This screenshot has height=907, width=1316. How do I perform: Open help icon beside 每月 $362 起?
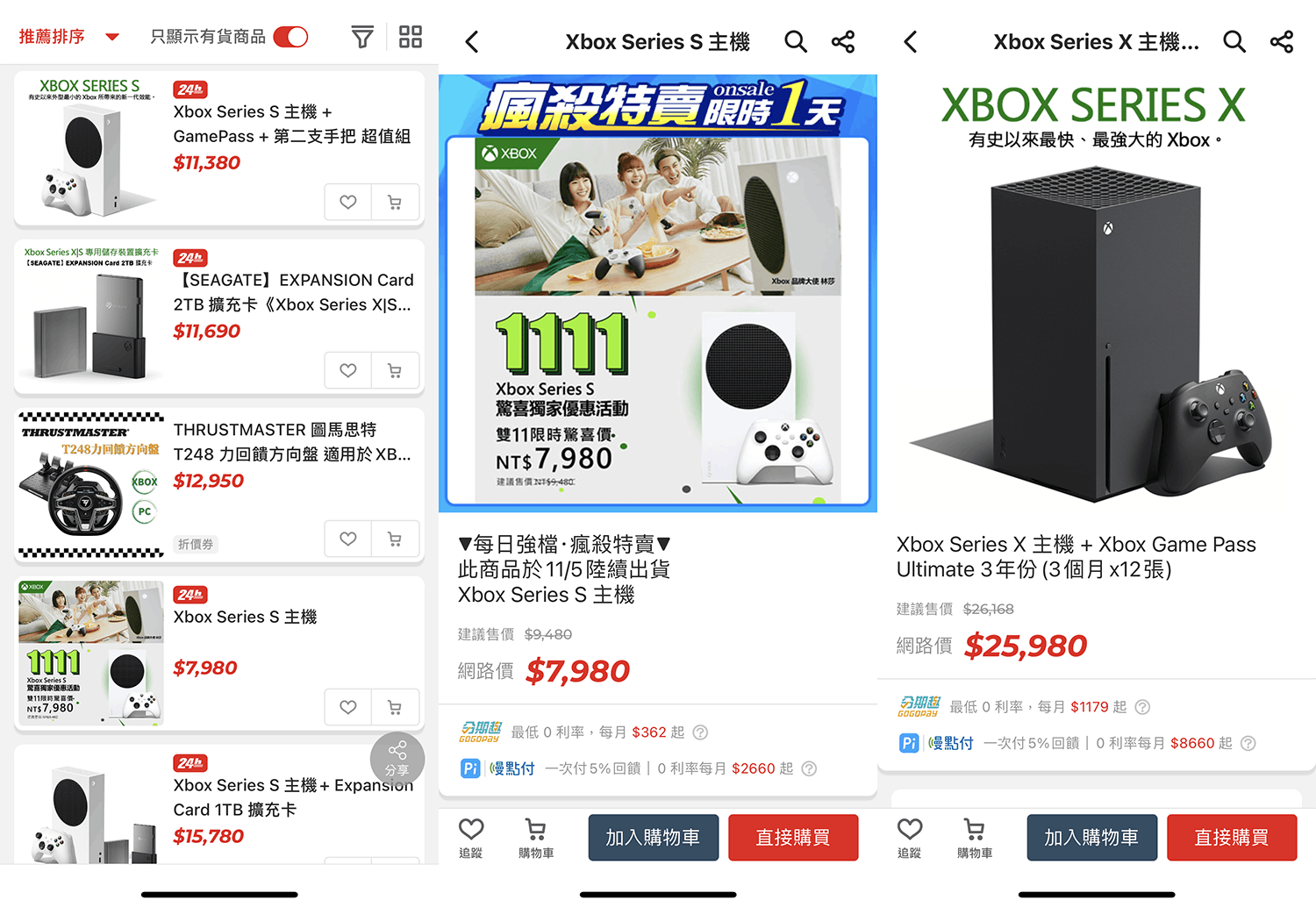(700, 732)
